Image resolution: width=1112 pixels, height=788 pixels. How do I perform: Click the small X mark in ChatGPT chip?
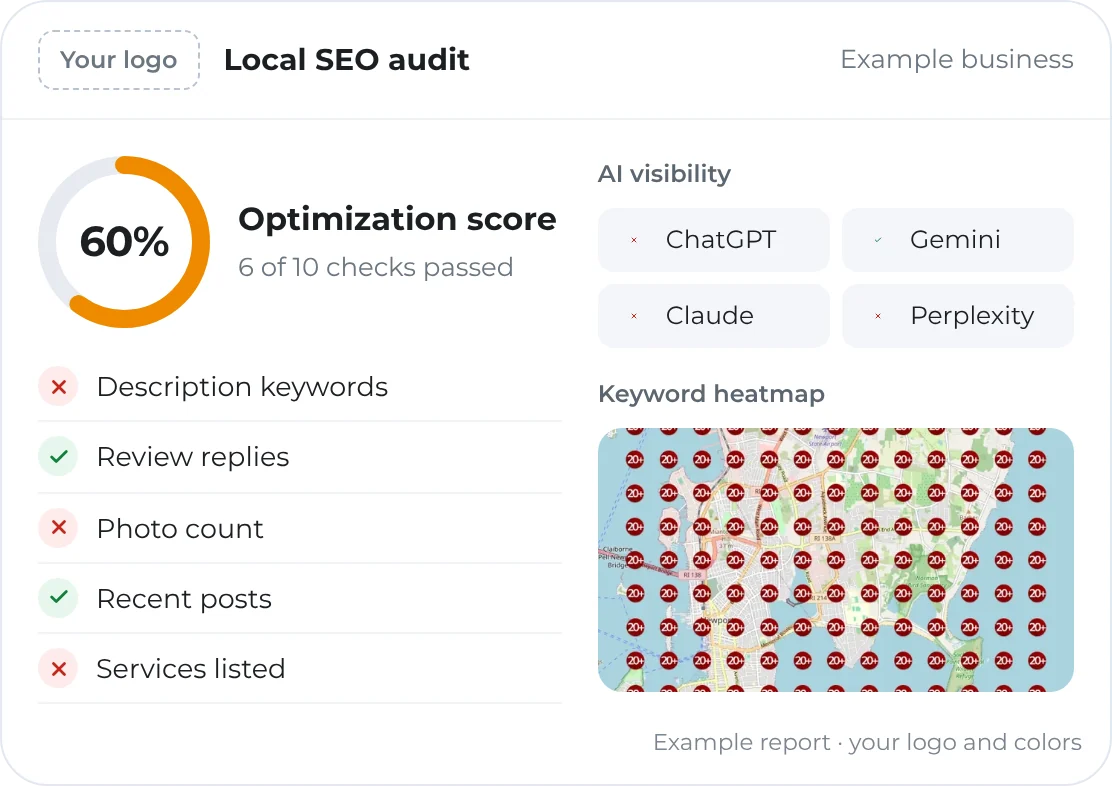point(634,240)
